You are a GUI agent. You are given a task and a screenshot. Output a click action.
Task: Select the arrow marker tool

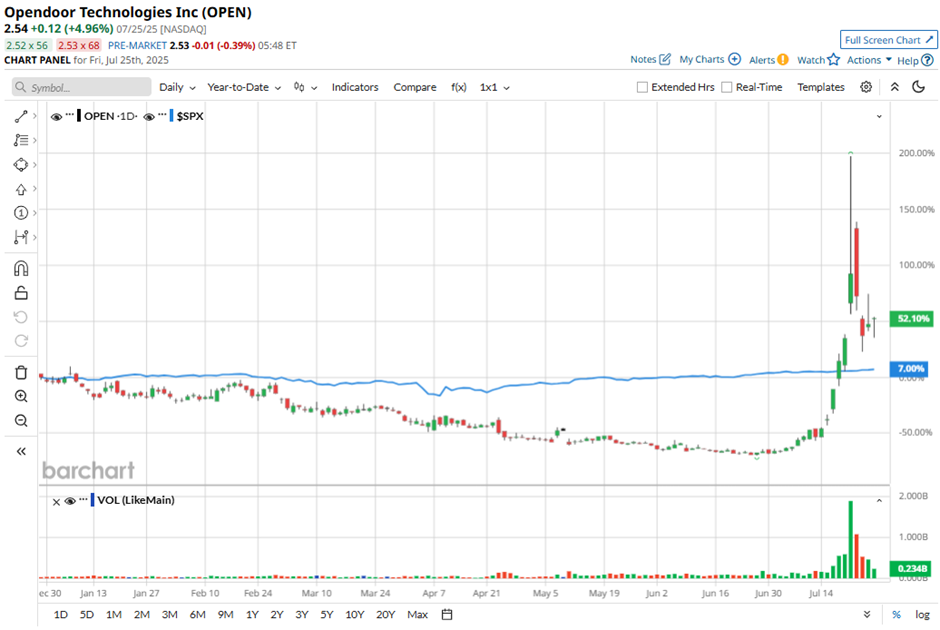point(21,189)
